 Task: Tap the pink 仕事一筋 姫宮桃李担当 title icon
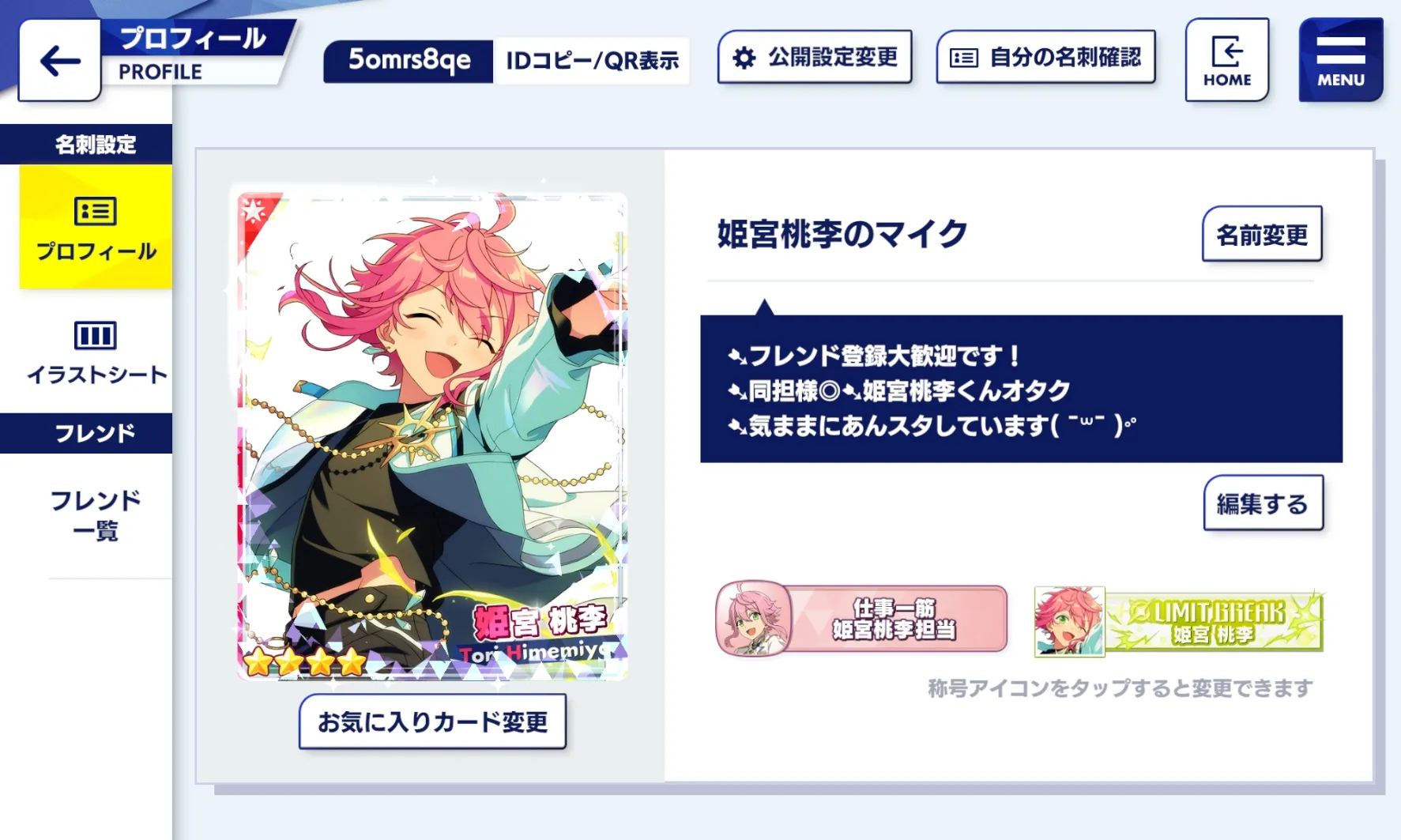coord(861,619)
